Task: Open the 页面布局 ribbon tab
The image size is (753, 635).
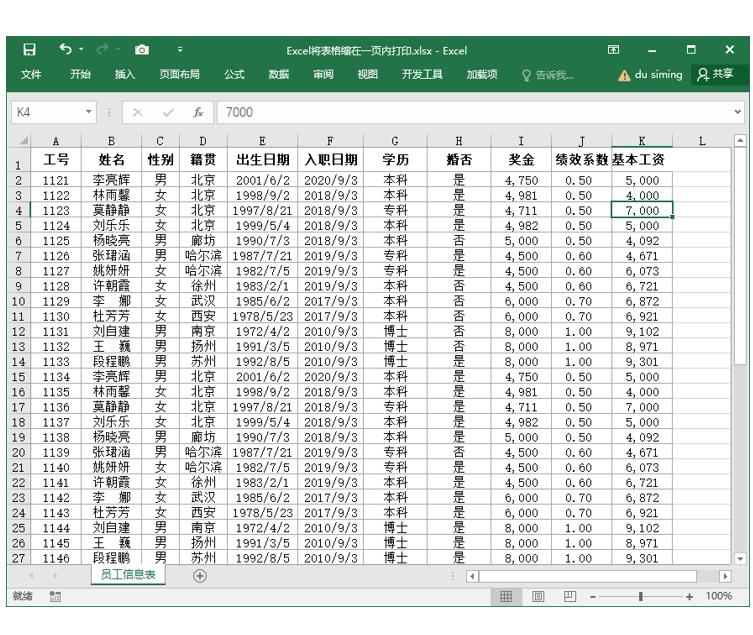Action: pyautogui.click(x=180, y=74)
